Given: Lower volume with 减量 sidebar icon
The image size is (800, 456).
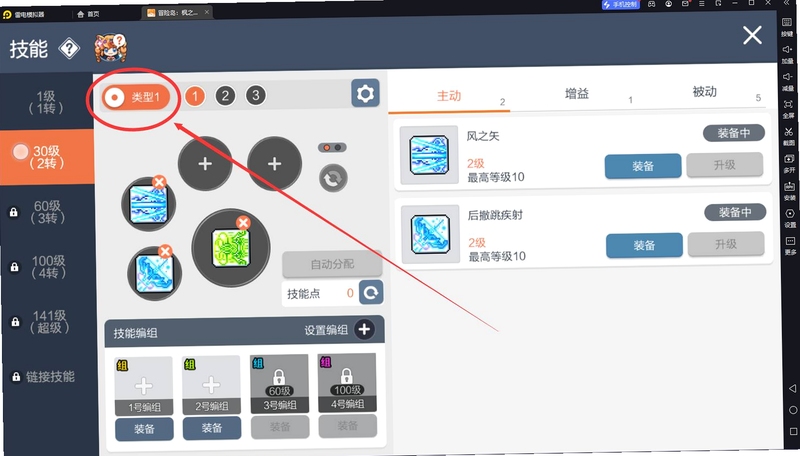Looking at the screenshot, I should (x=788, y=81).
